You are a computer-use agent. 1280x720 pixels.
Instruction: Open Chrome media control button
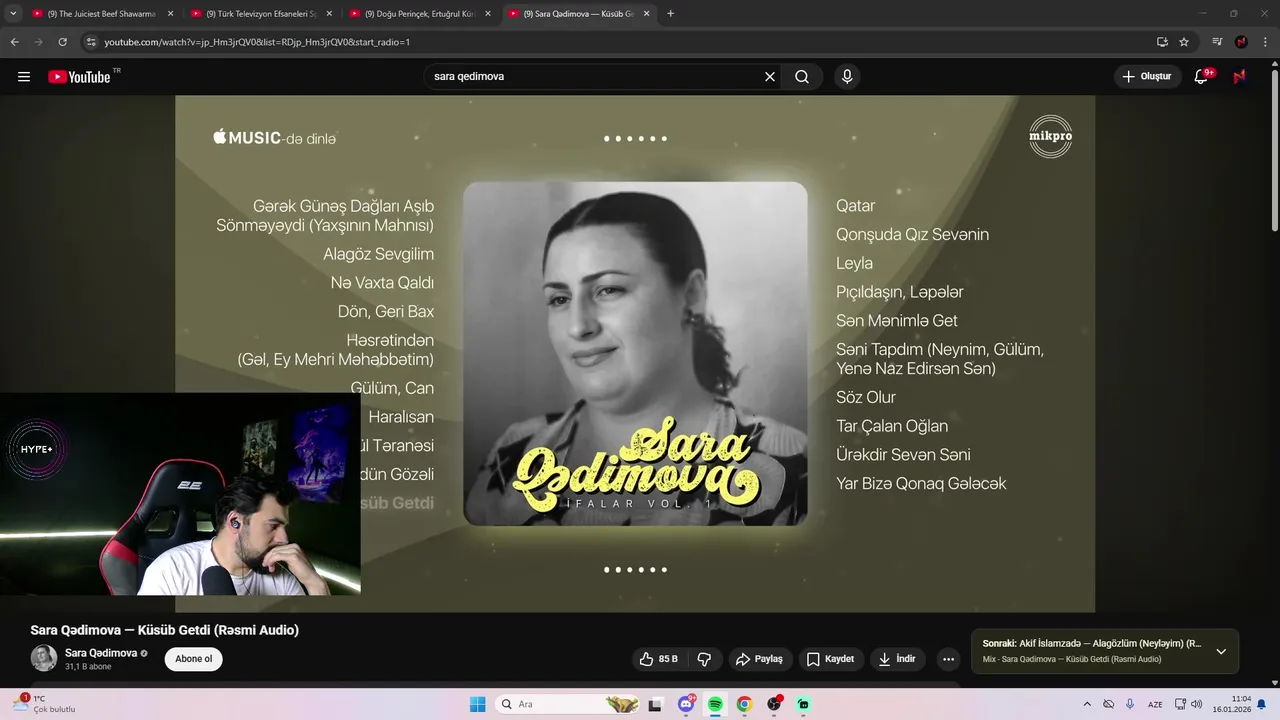pos(1217,42)
